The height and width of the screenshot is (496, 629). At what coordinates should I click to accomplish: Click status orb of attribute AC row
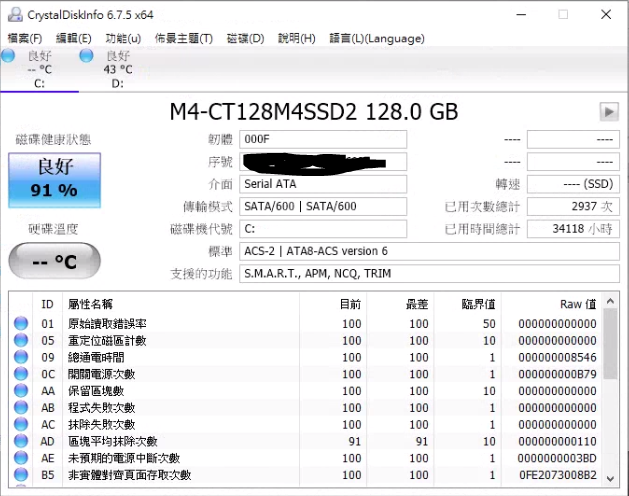coord(21,425)
